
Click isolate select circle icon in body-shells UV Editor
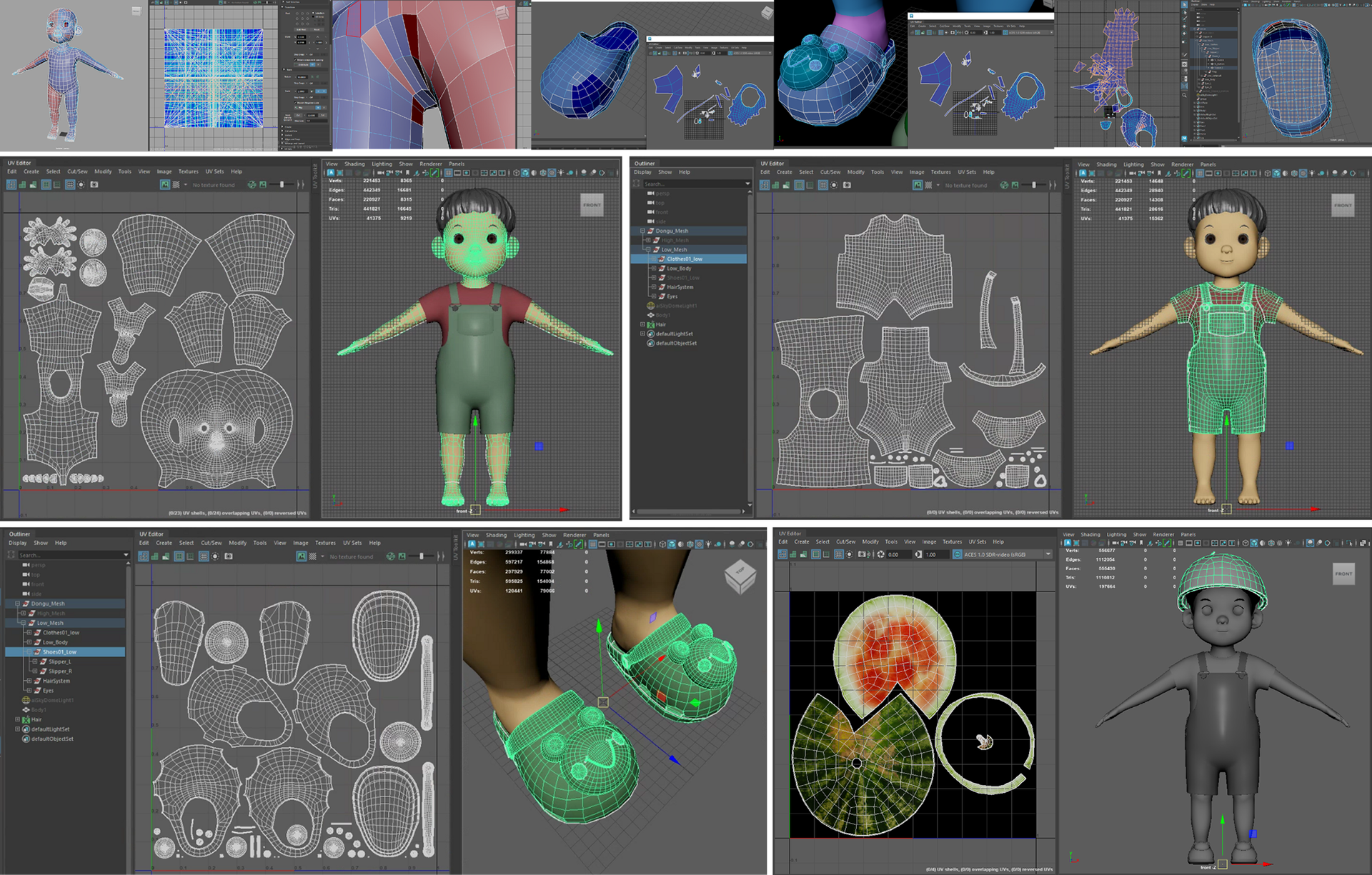coord(81,184)
